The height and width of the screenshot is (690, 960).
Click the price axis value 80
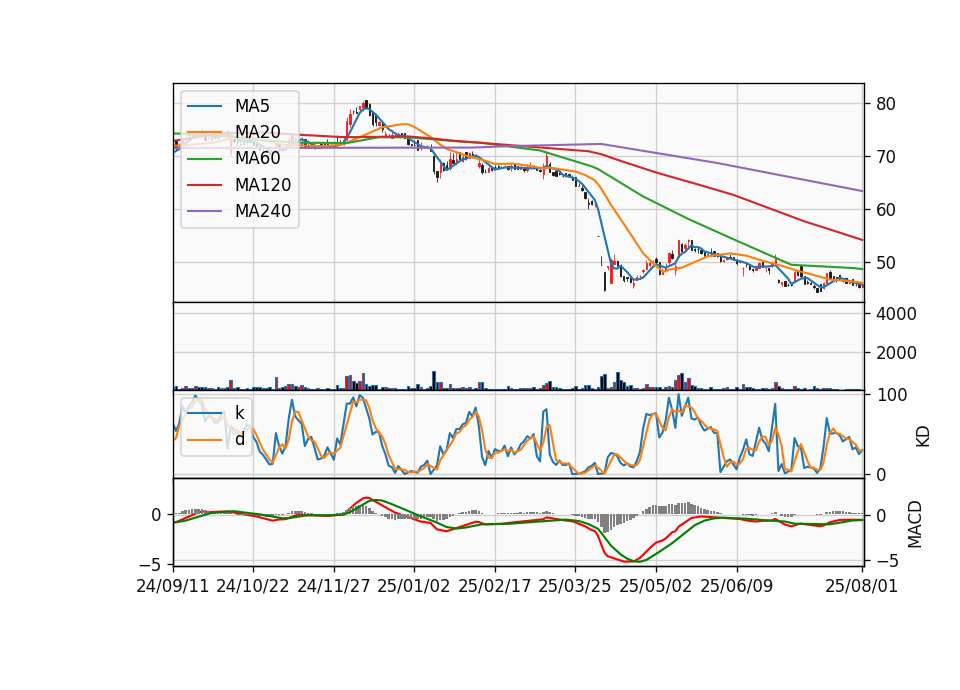tap(886, 104)
